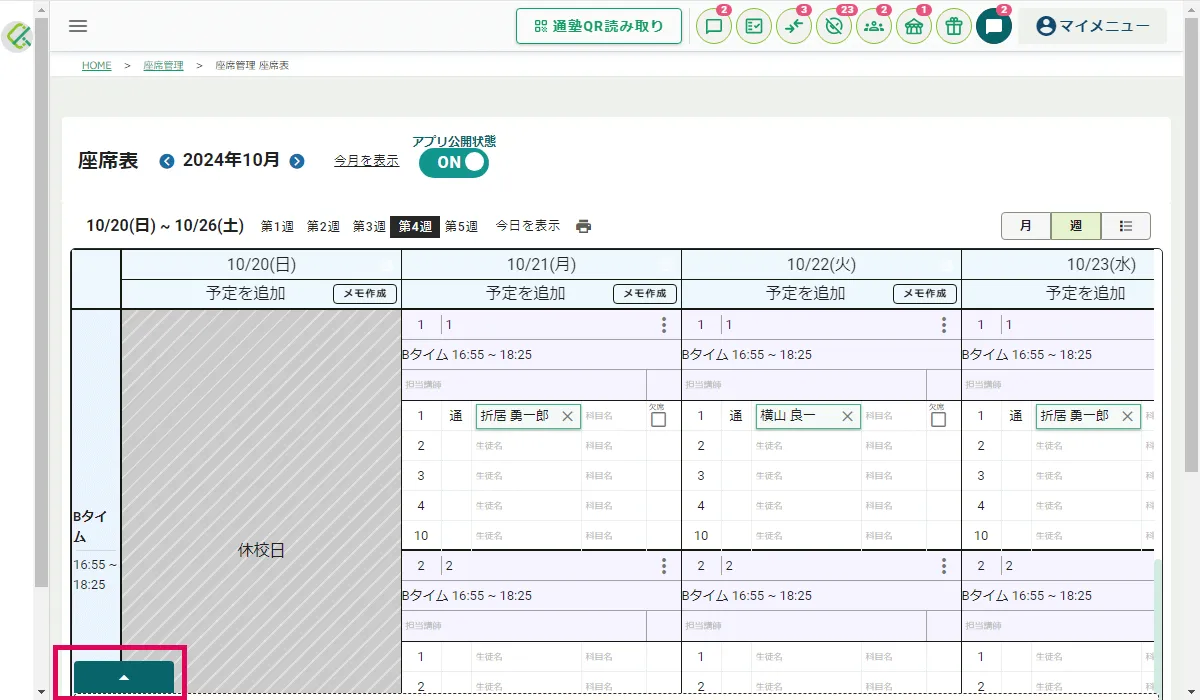Click the gift box icon
Screen dimensions: 1200x700
click(x=954, y=26)
